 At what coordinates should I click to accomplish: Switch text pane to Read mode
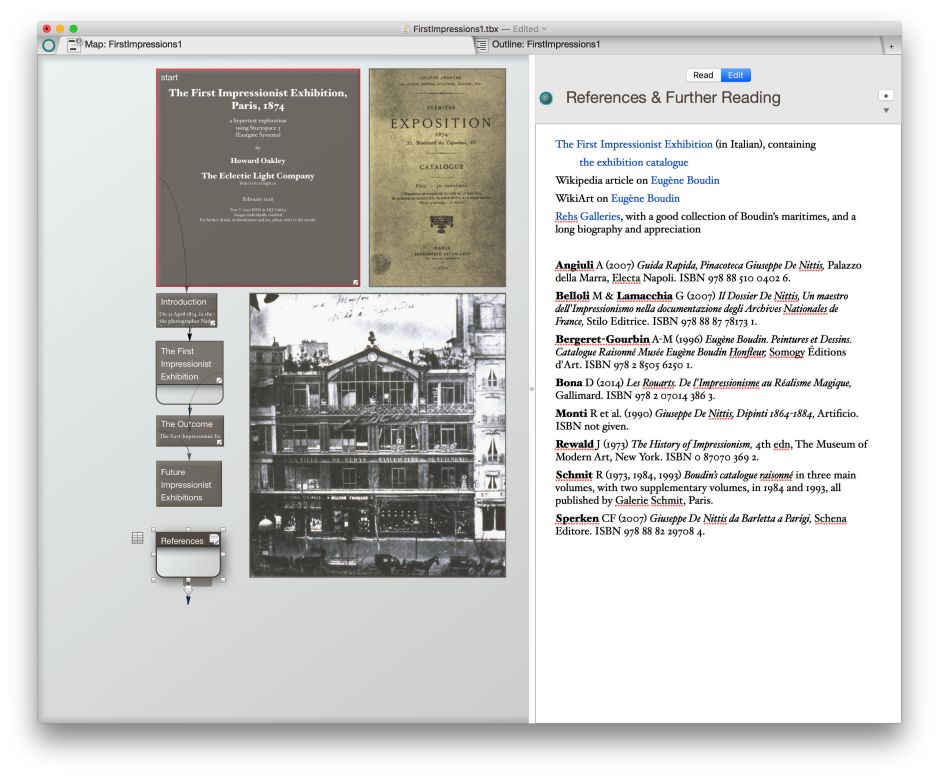pos(703,75)
